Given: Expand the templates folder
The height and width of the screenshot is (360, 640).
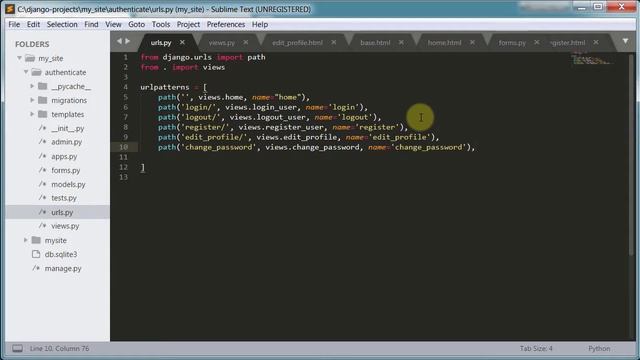Looking at the screenshot, I should coord(32,114).
